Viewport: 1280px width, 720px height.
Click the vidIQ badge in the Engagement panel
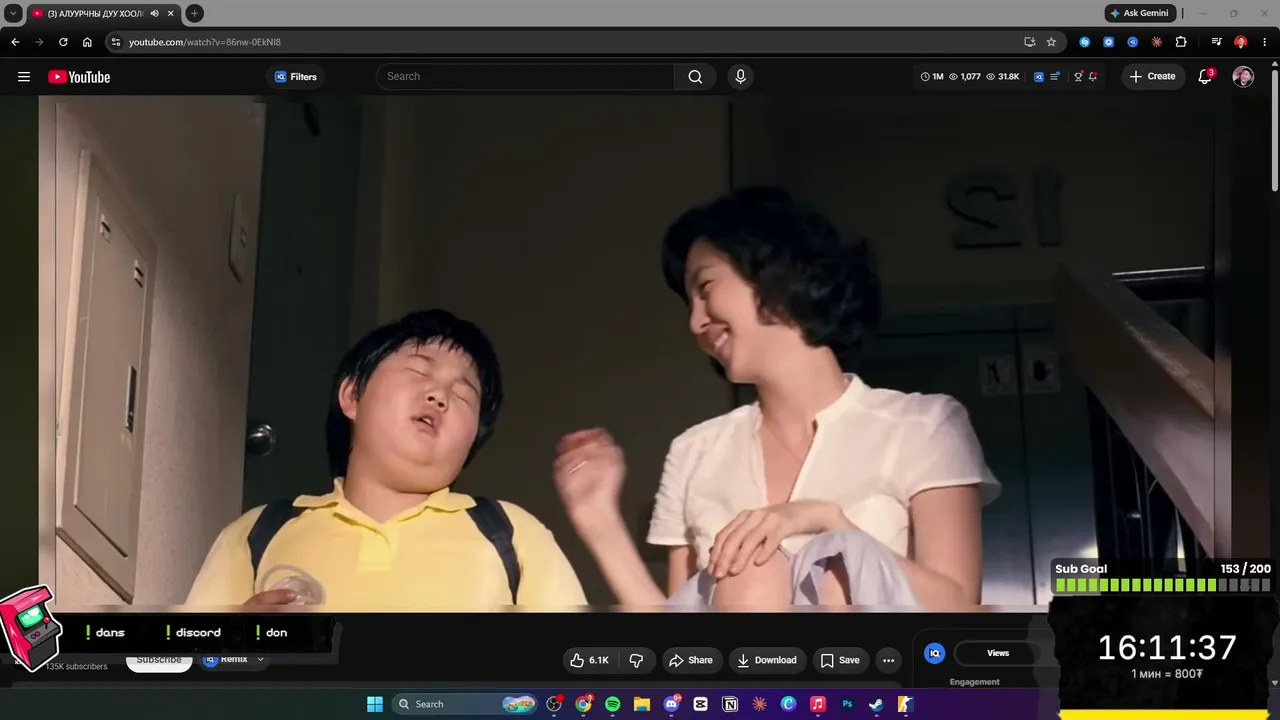coord(934,653)
